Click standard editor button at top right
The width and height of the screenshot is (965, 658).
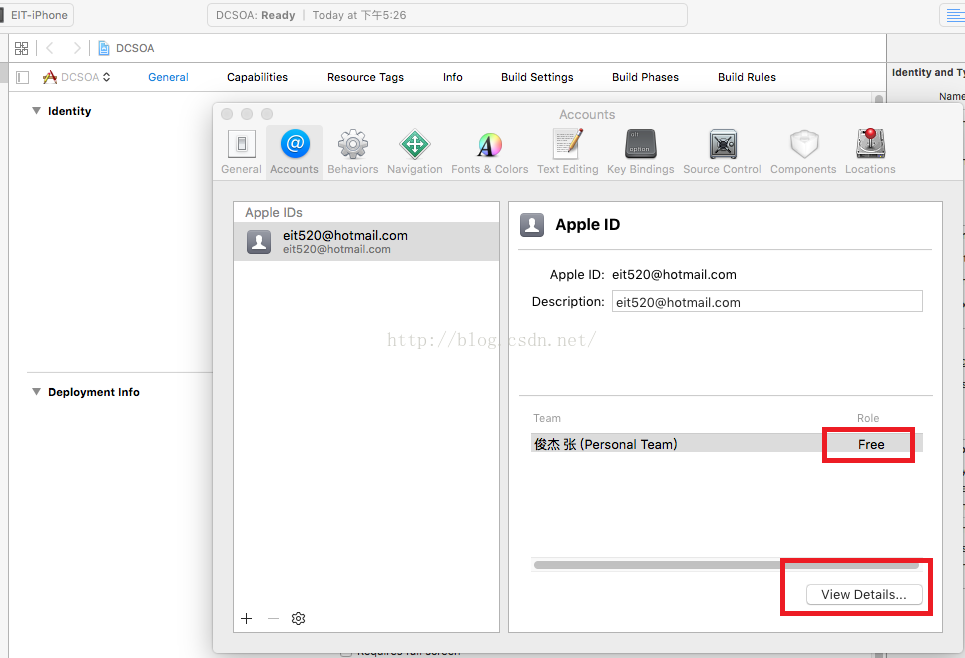click(953, 15)
